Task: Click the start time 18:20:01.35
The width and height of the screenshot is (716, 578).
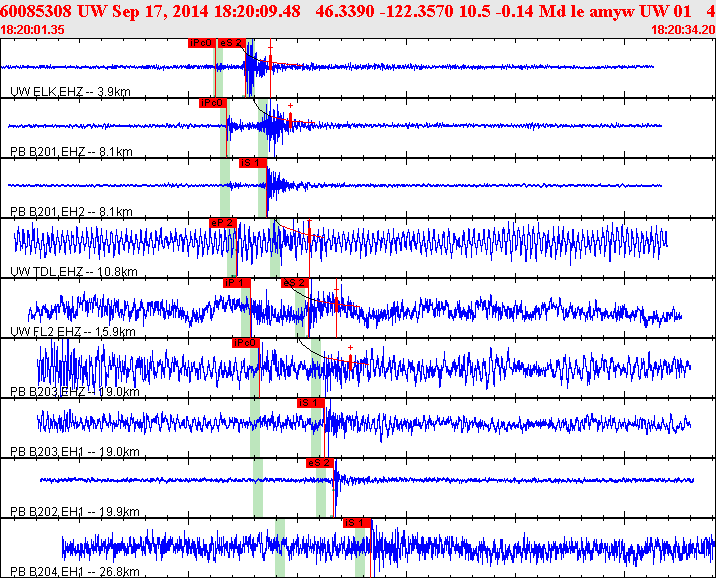Action: coord(33,30)
